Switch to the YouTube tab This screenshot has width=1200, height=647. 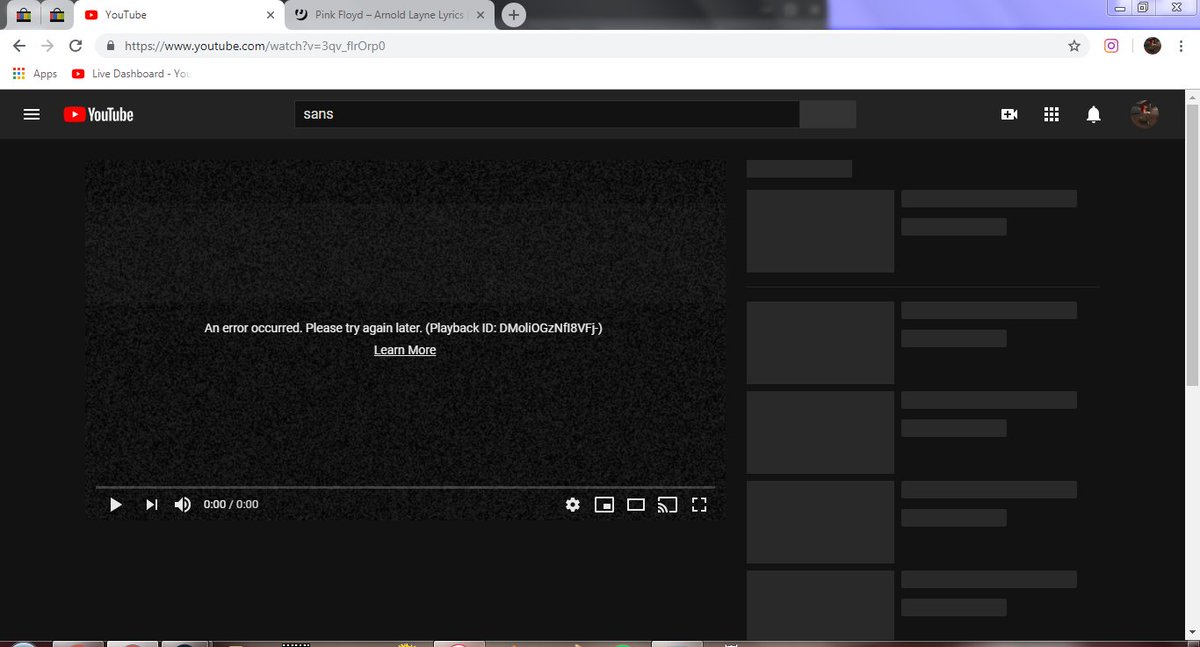(180, 15)
